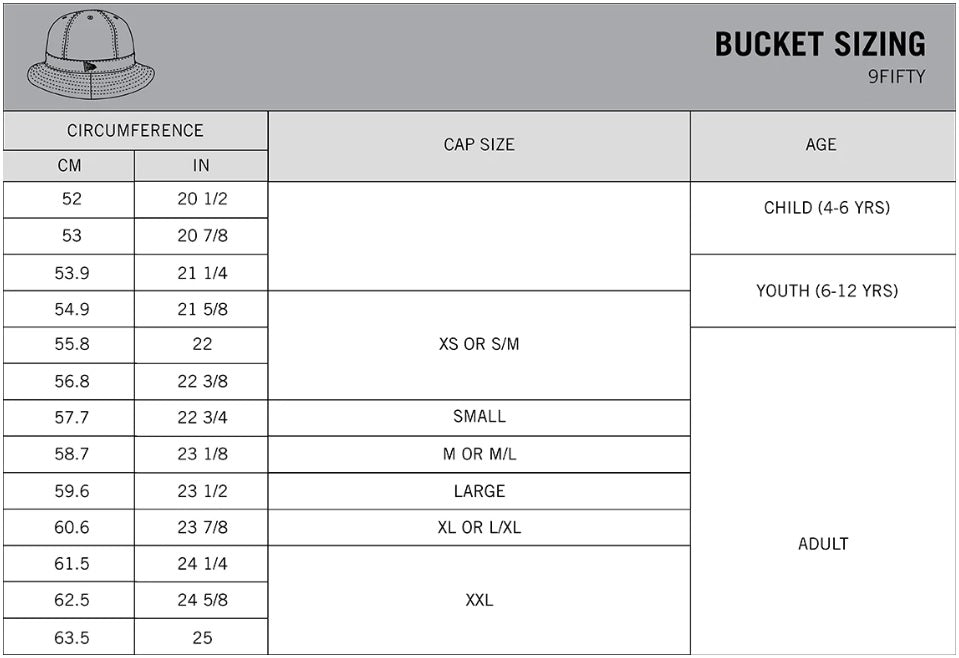
Task: Click the XS OR S/M cap size
Action: point(480,345)
